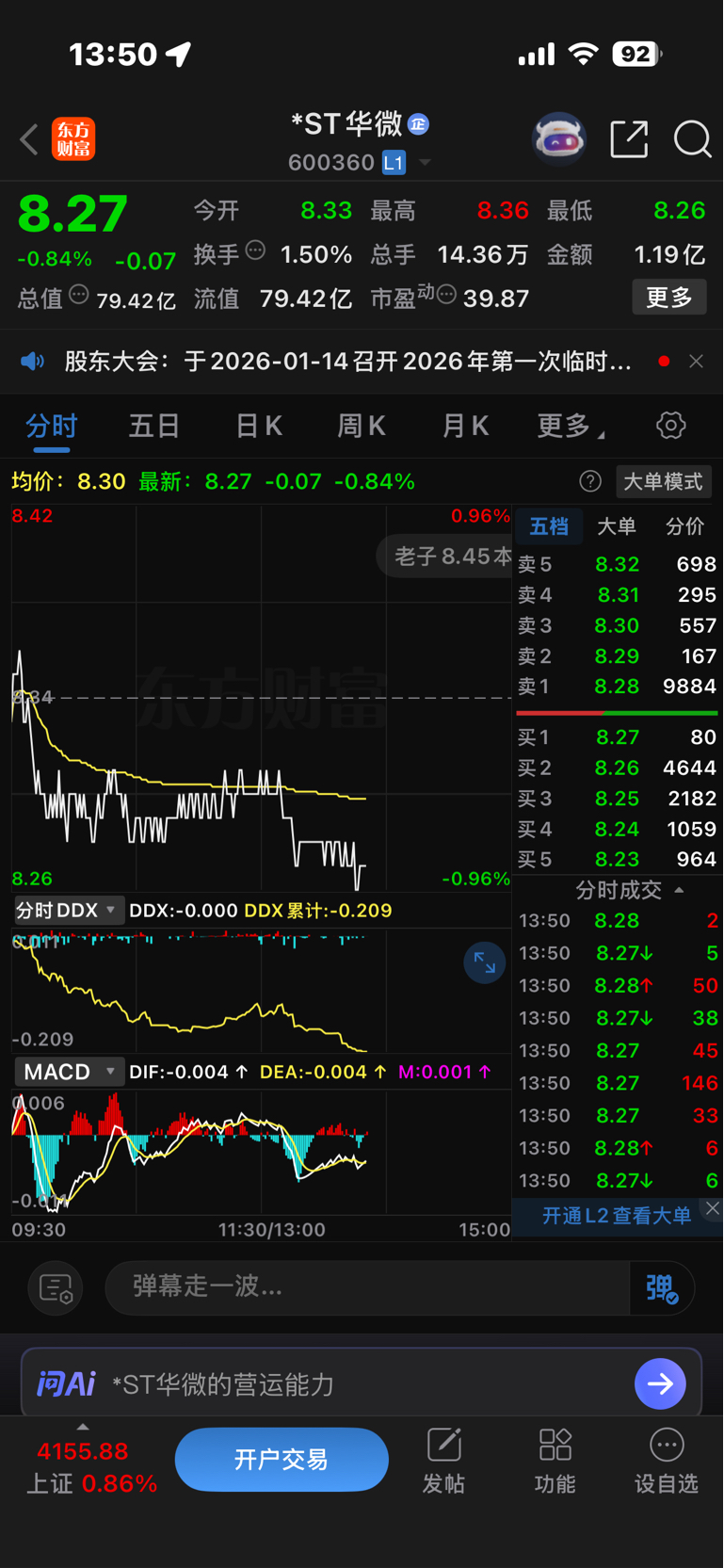Image resolution: width=724 pixels, height=1568 pixels.
Task: Tap the 市盈 info icon
Action: [x=446, y=295]
